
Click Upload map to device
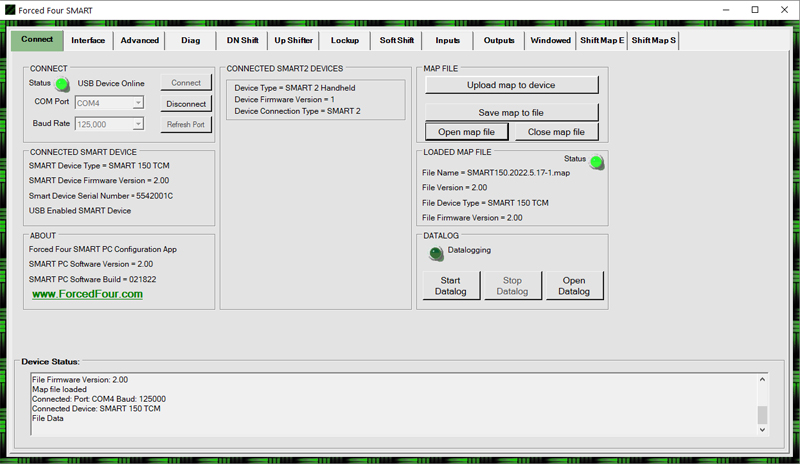coord(511,85)
